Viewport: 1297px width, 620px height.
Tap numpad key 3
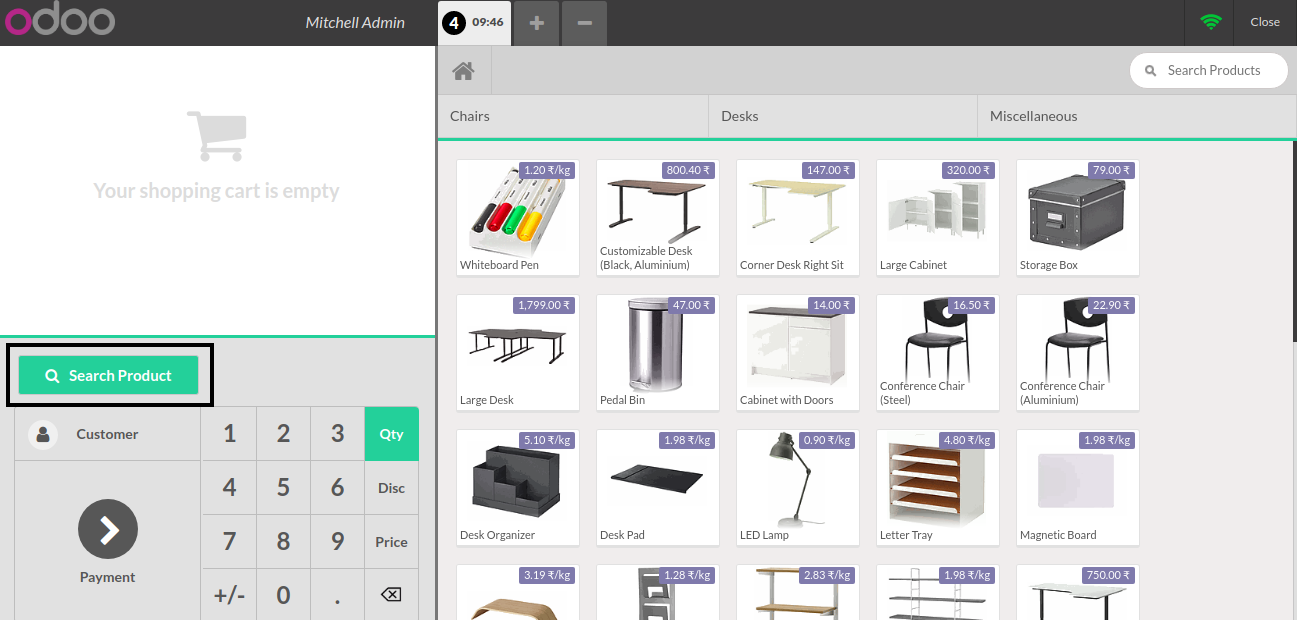[337, 434]
